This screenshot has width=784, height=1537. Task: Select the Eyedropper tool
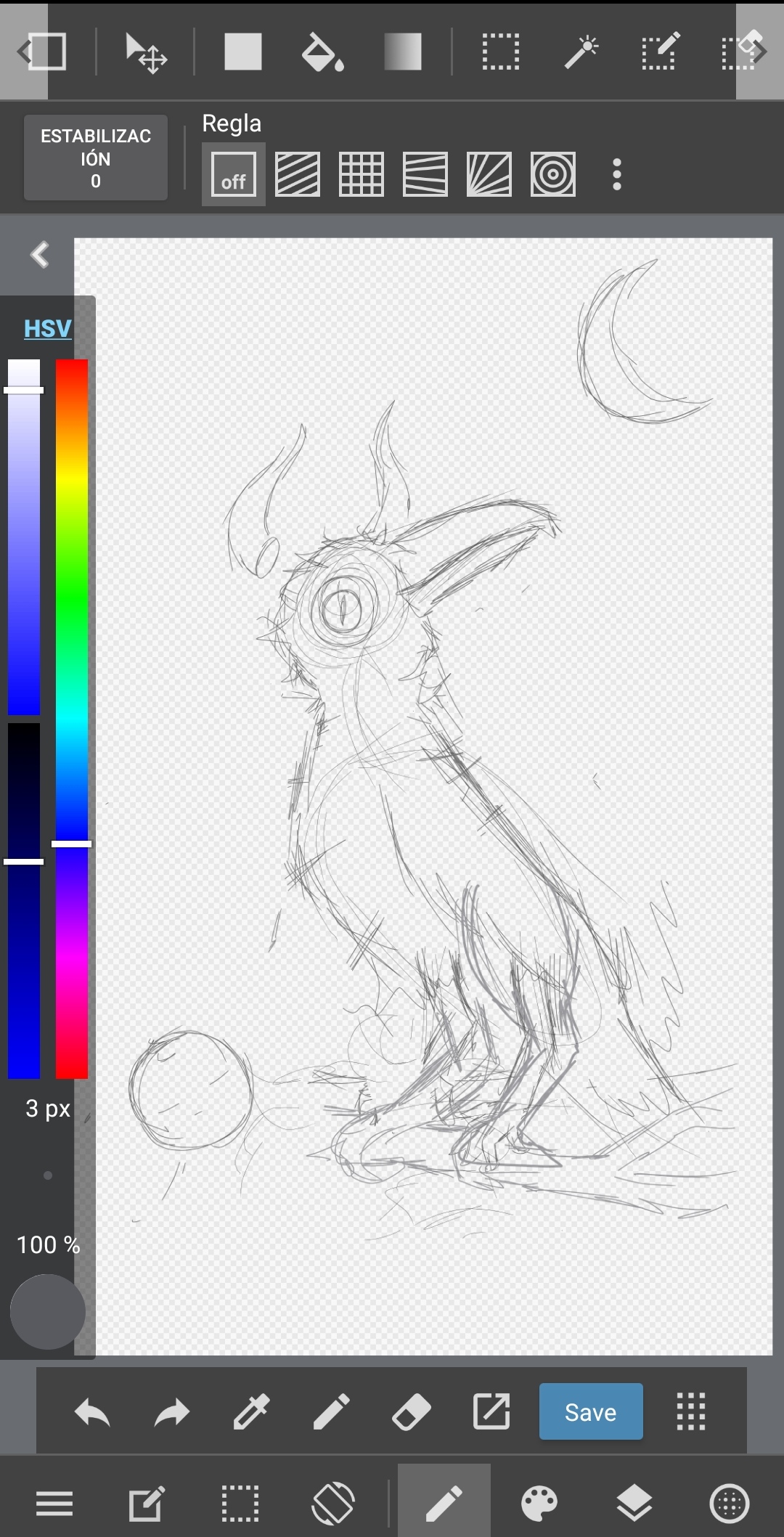click(252, 1412)
